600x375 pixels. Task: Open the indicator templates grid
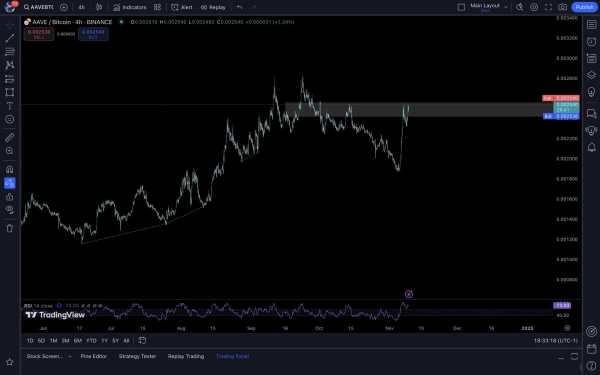click(157, 7)
